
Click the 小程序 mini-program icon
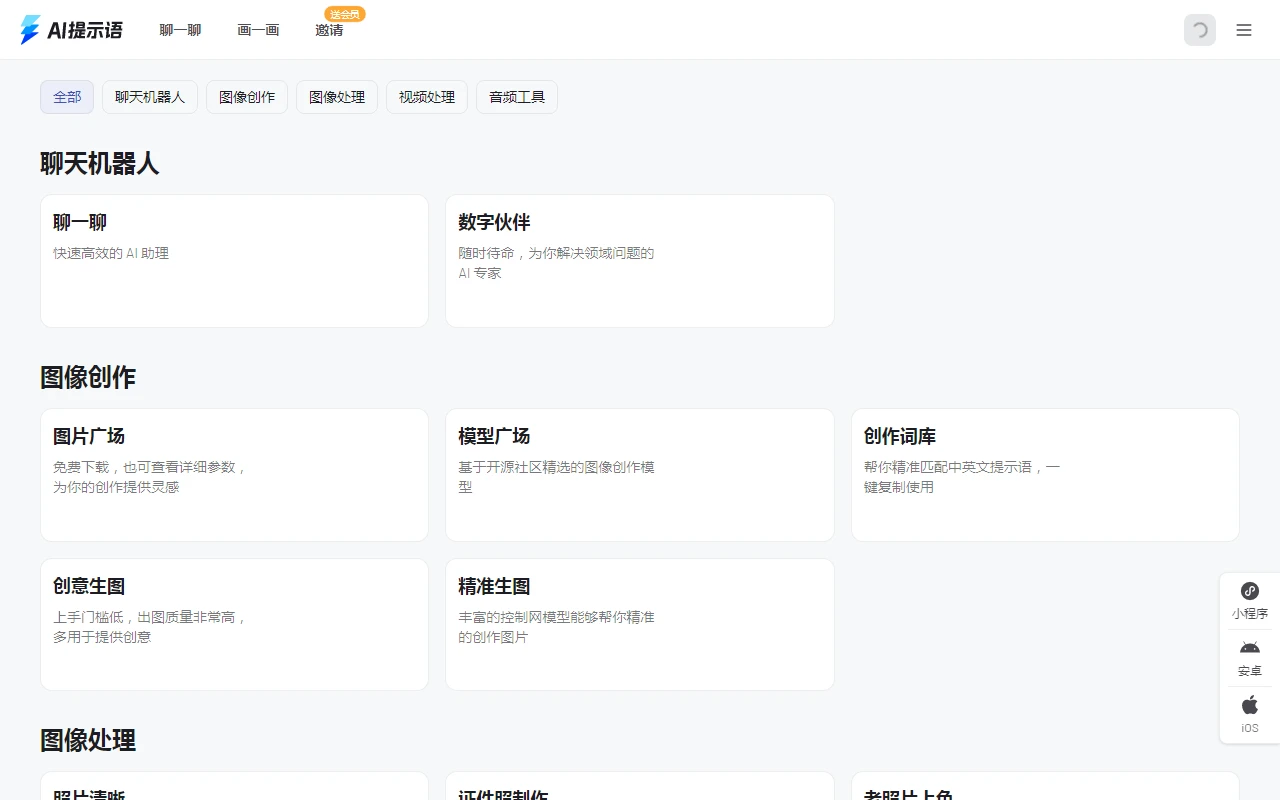(1249, 598)
